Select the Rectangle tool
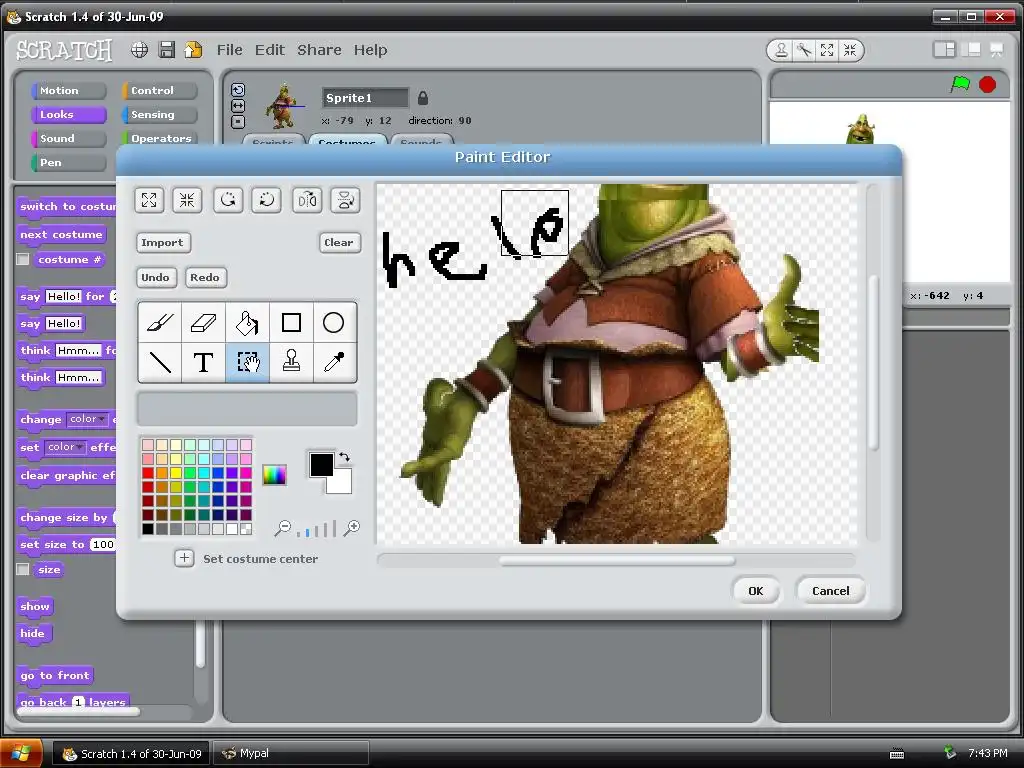The height and width of the screenshot is (768, 1024). coord(291,323)
